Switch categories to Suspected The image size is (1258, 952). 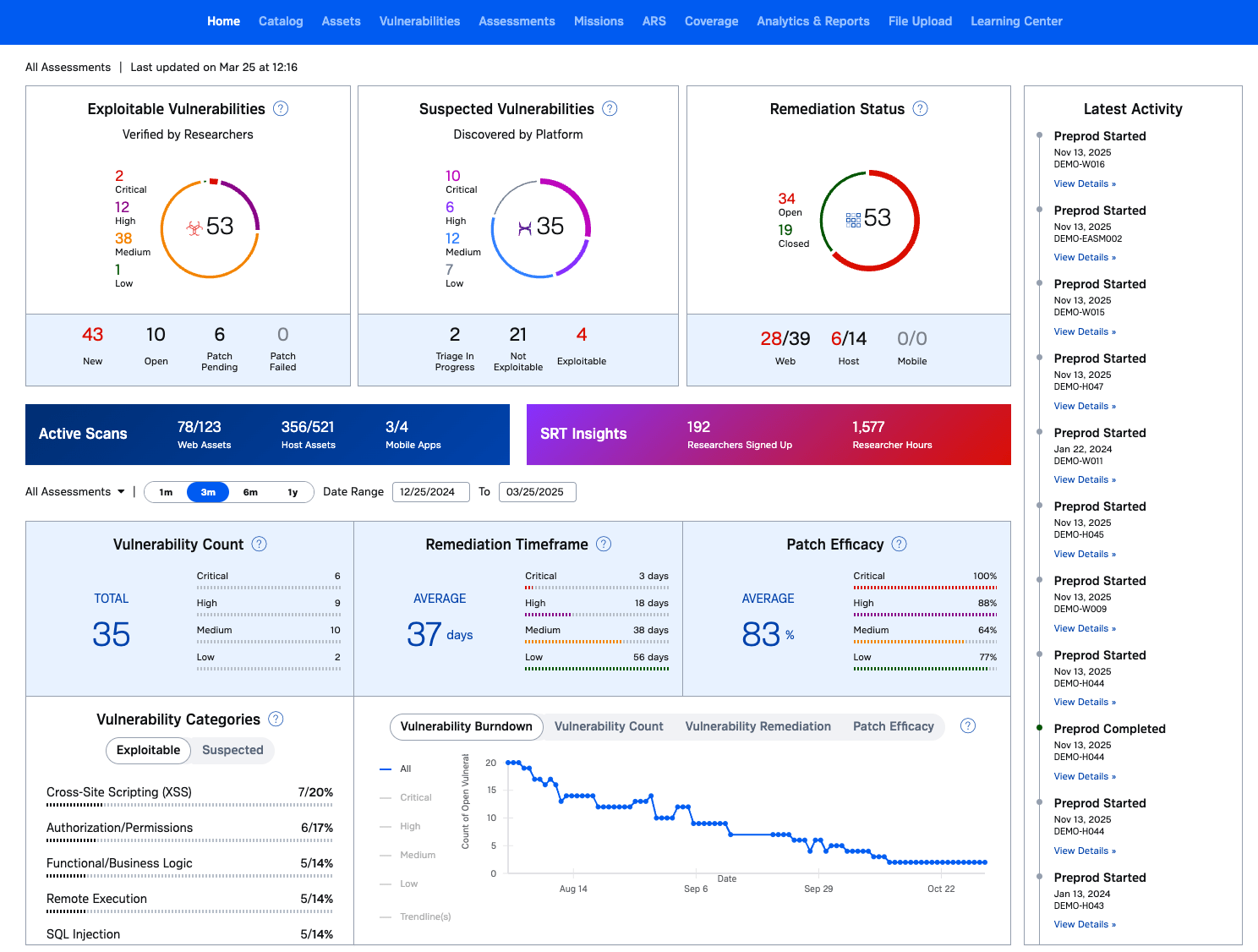point(232,750)
